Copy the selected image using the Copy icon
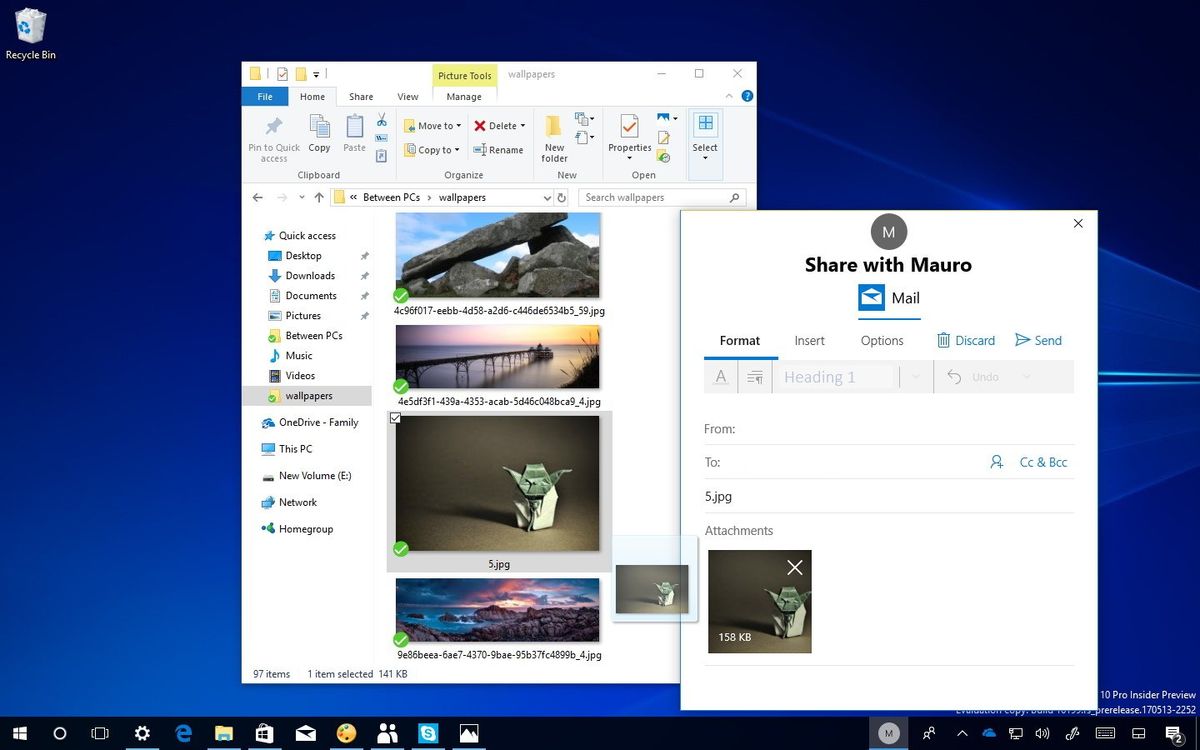Screen dimensions: 1200x750 click(319, 131)
